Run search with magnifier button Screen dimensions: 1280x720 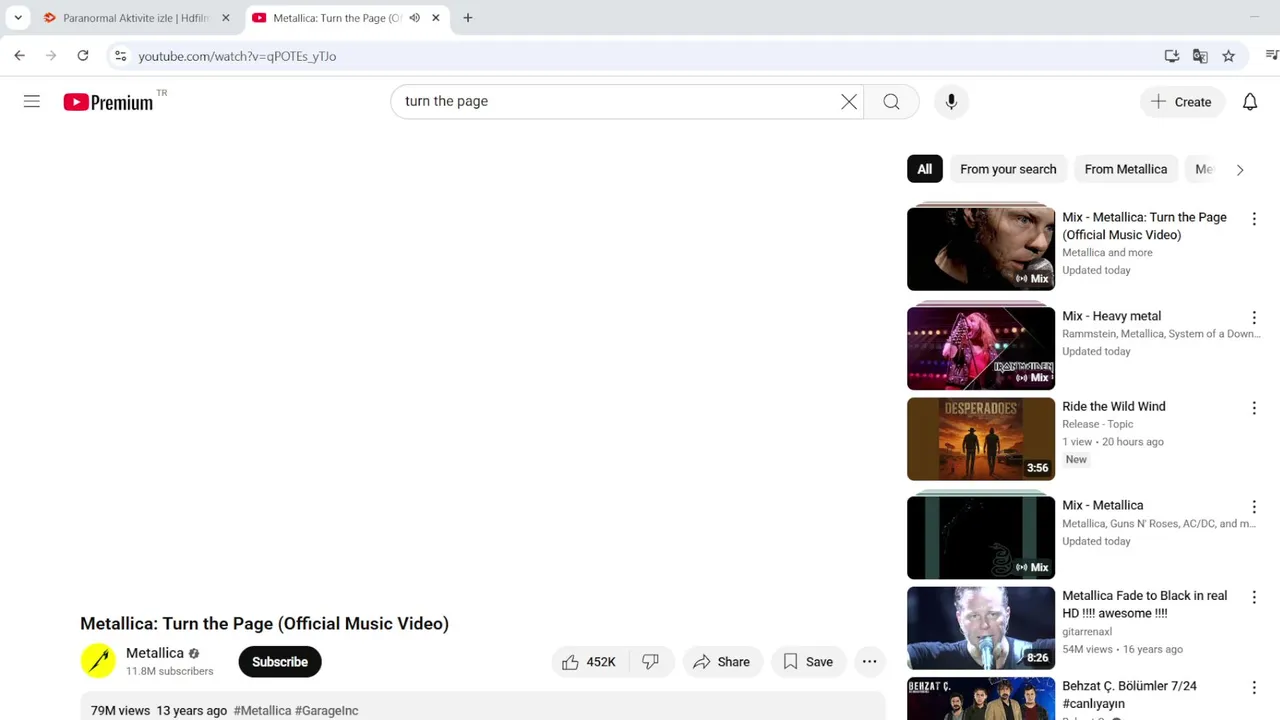point(891,101)
